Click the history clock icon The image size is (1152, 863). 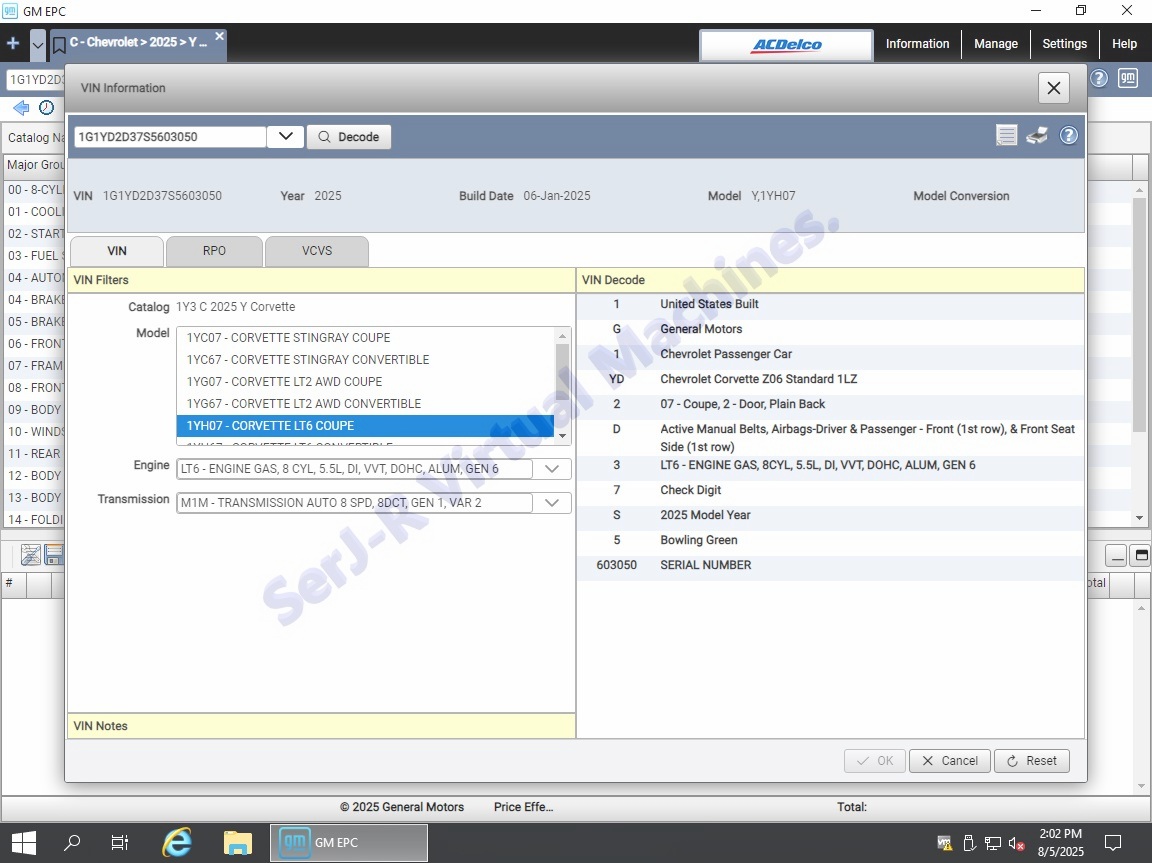[x=46, y=108]
